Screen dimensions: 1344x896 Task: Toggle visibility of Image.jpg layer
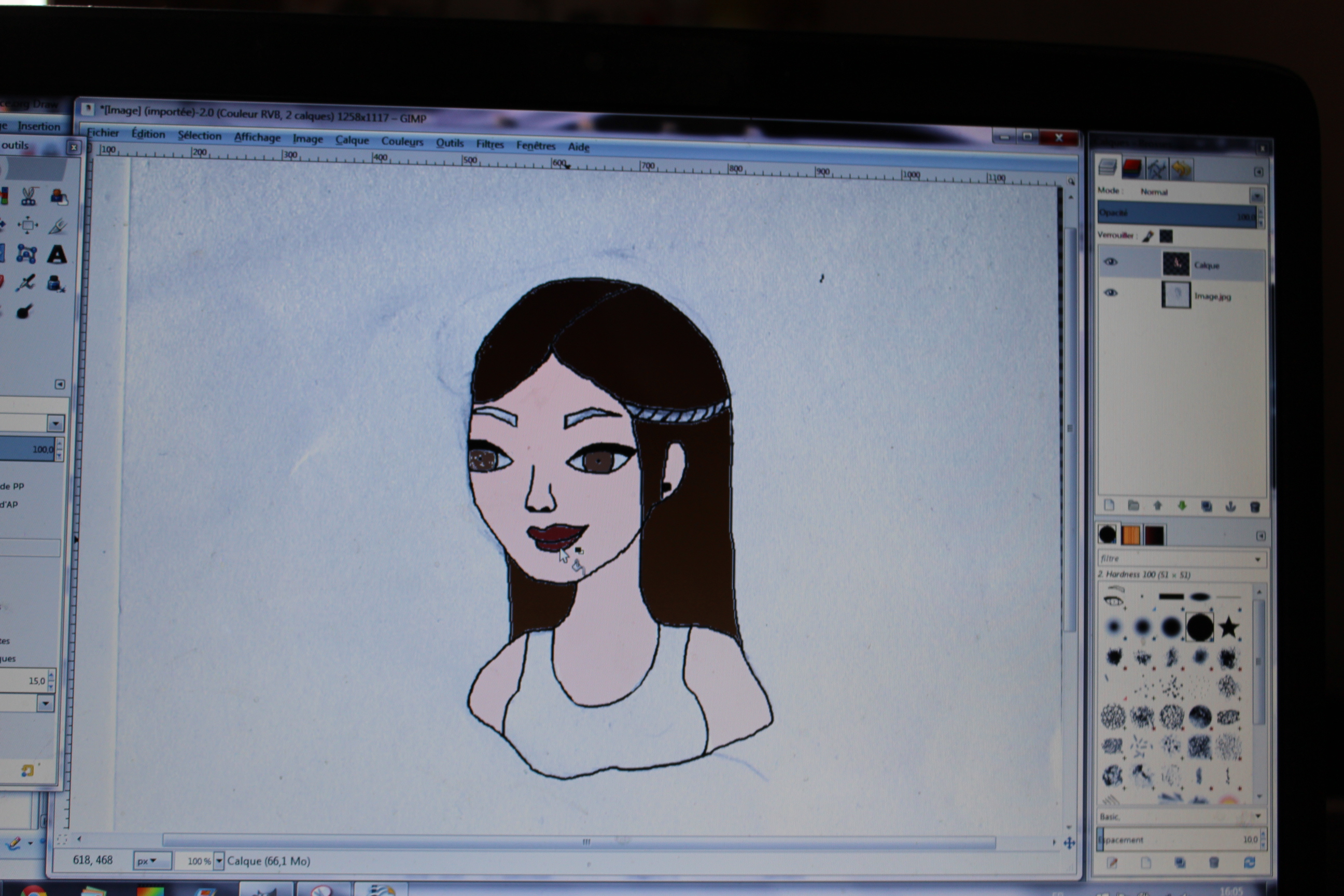[1110, 292]
